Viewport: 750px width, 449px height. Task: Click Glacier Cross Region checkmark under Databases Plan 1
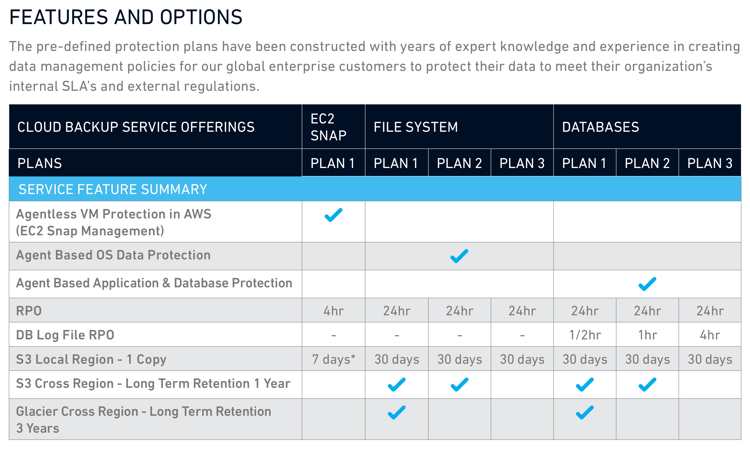tap(585, 412)
